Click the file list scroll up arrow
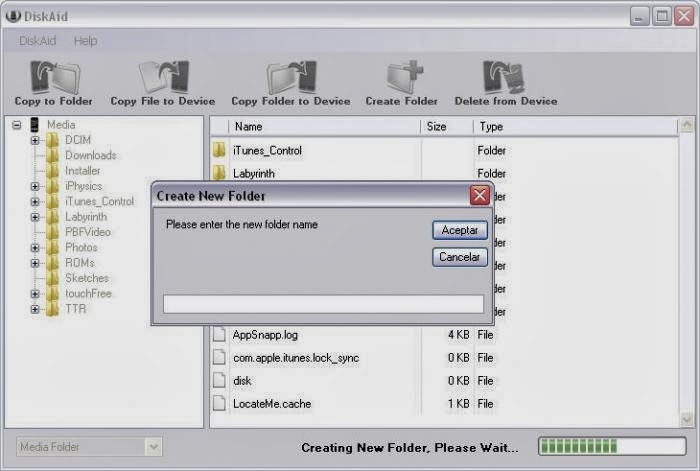Image resolution: width=700 pixels, height=471 pixels. [x=687, y=125]
